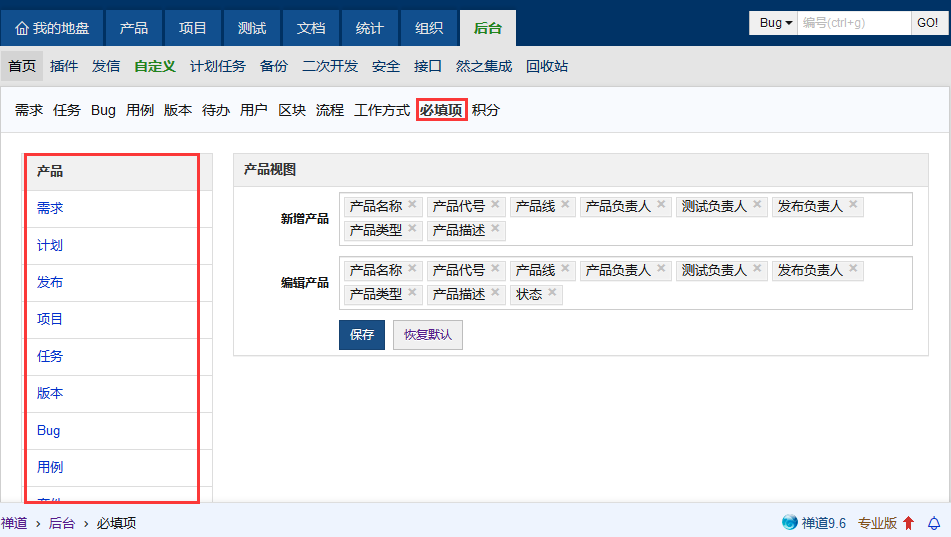Open the 统计 main navigation tab

369,28
